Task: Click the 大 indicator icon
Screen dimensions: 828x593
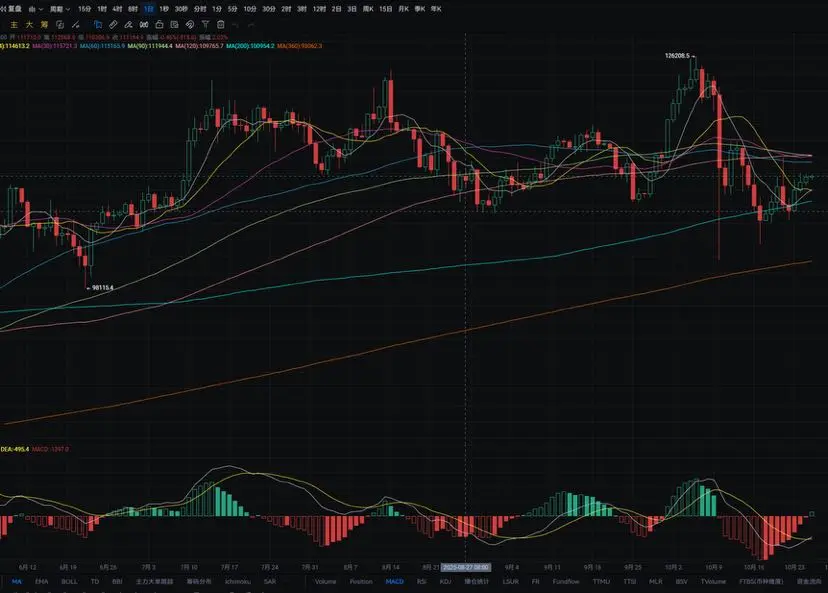Action: (x=29, y=25)
